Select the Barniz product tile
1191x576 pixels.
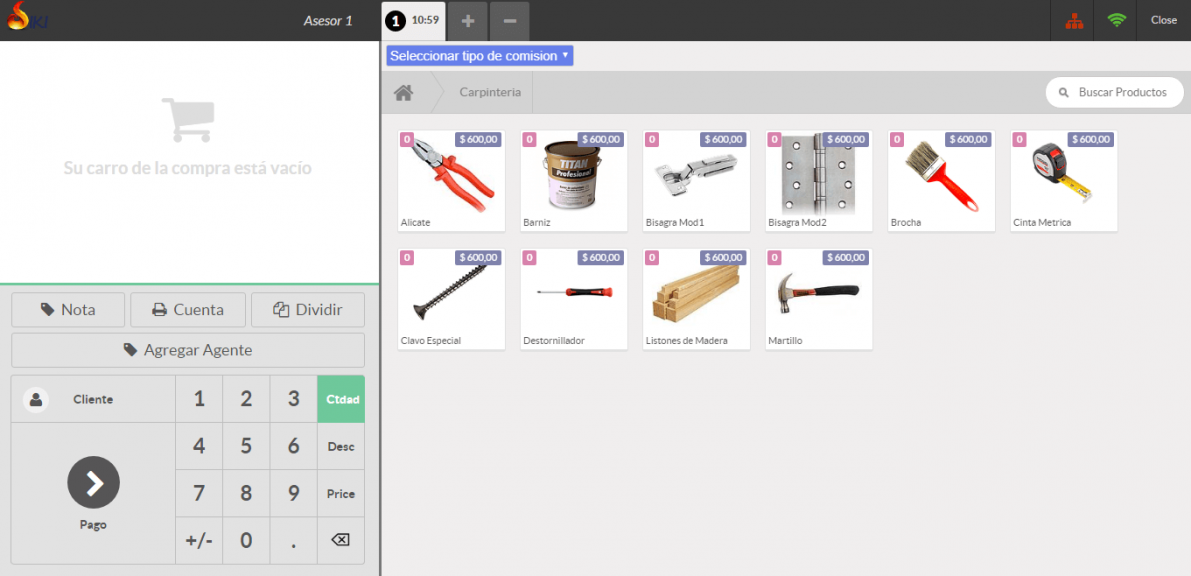point(574,180)
